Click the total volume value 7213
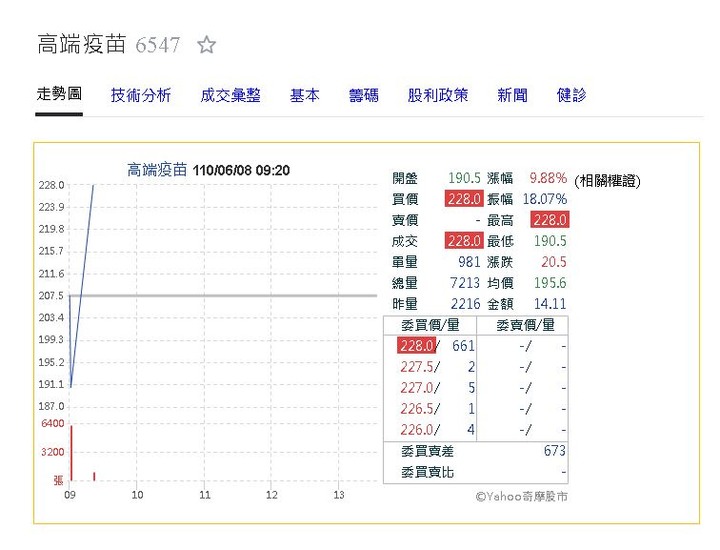Viewport: 720px width, 550px height. coord(465,283)
